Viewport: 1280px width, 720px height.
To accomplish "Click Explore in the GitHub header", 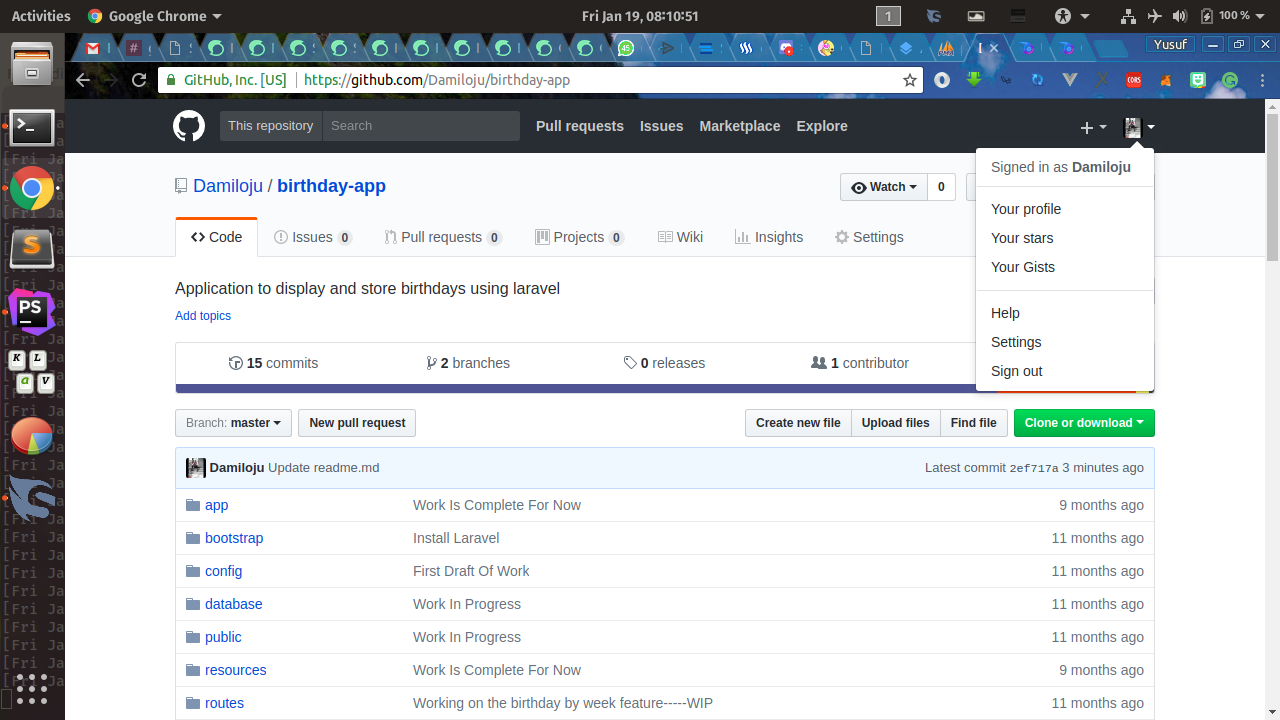I will point(822,126).
